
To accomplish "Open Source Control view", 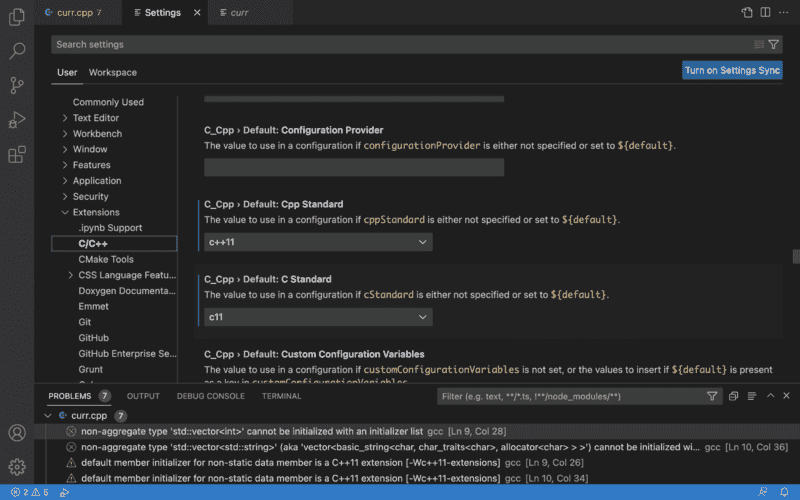I will point(17,85).
